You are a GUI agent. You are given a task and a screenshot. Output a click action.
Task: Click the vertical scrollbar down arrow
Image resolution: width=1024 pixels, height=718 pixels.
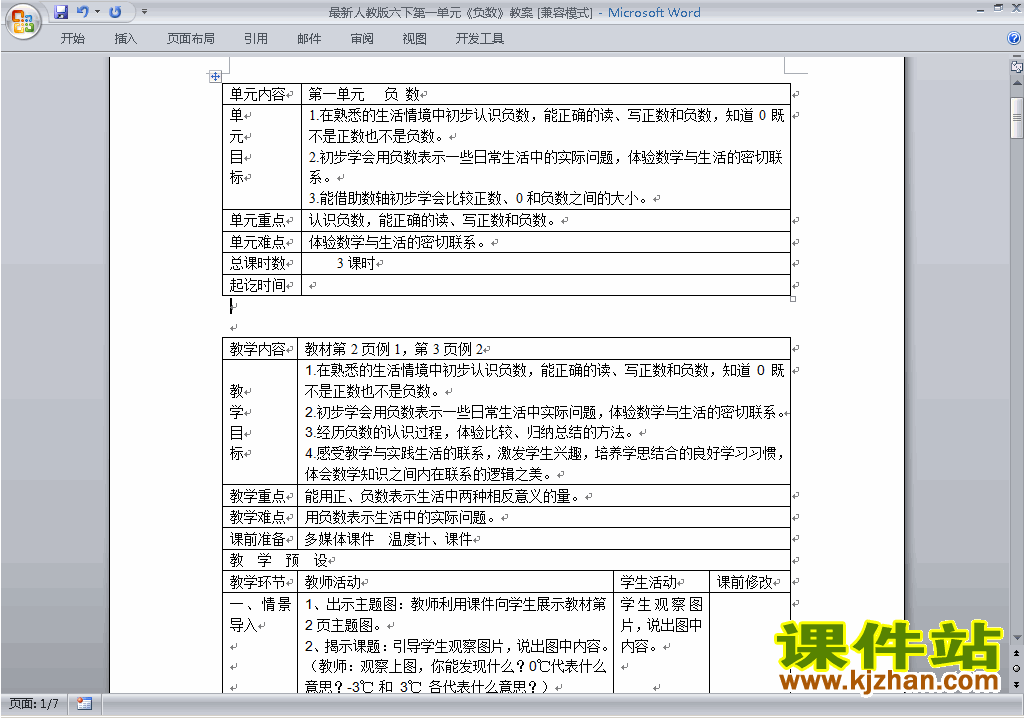click(x=1017, y=638)
